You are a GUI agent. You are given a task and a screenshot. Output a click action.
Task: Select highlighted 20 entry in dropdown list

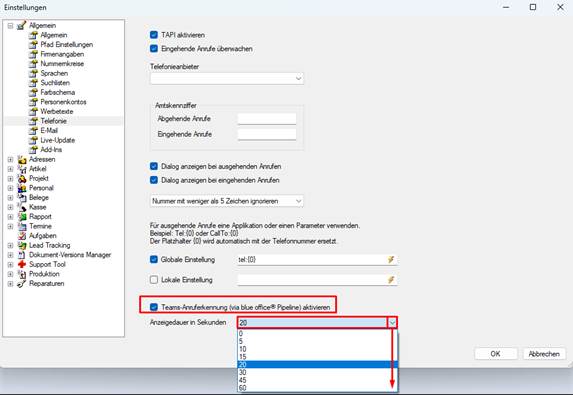click(317, 365)
